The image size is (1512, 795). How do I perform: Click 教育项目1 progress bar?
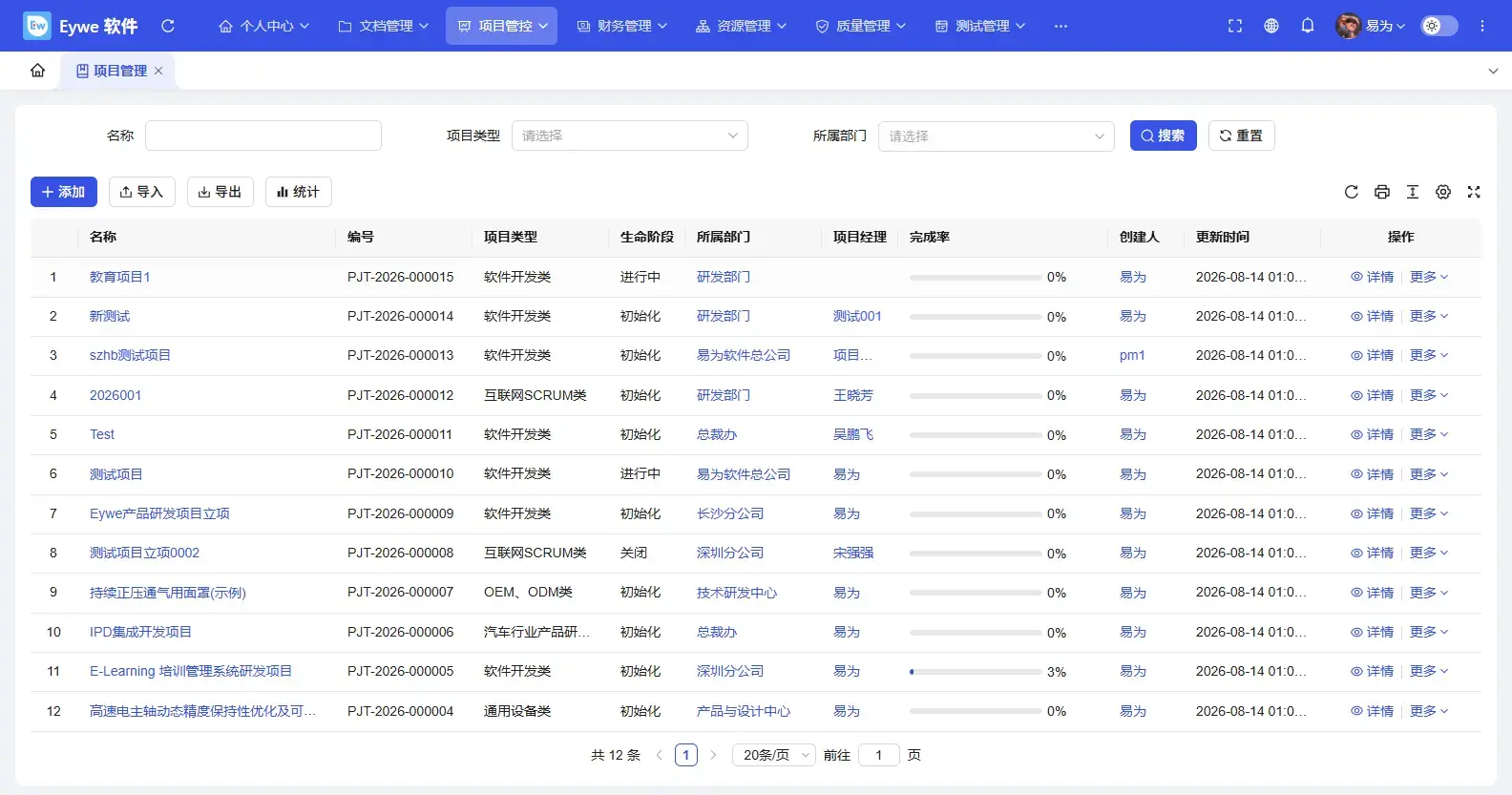click(976, 278)
